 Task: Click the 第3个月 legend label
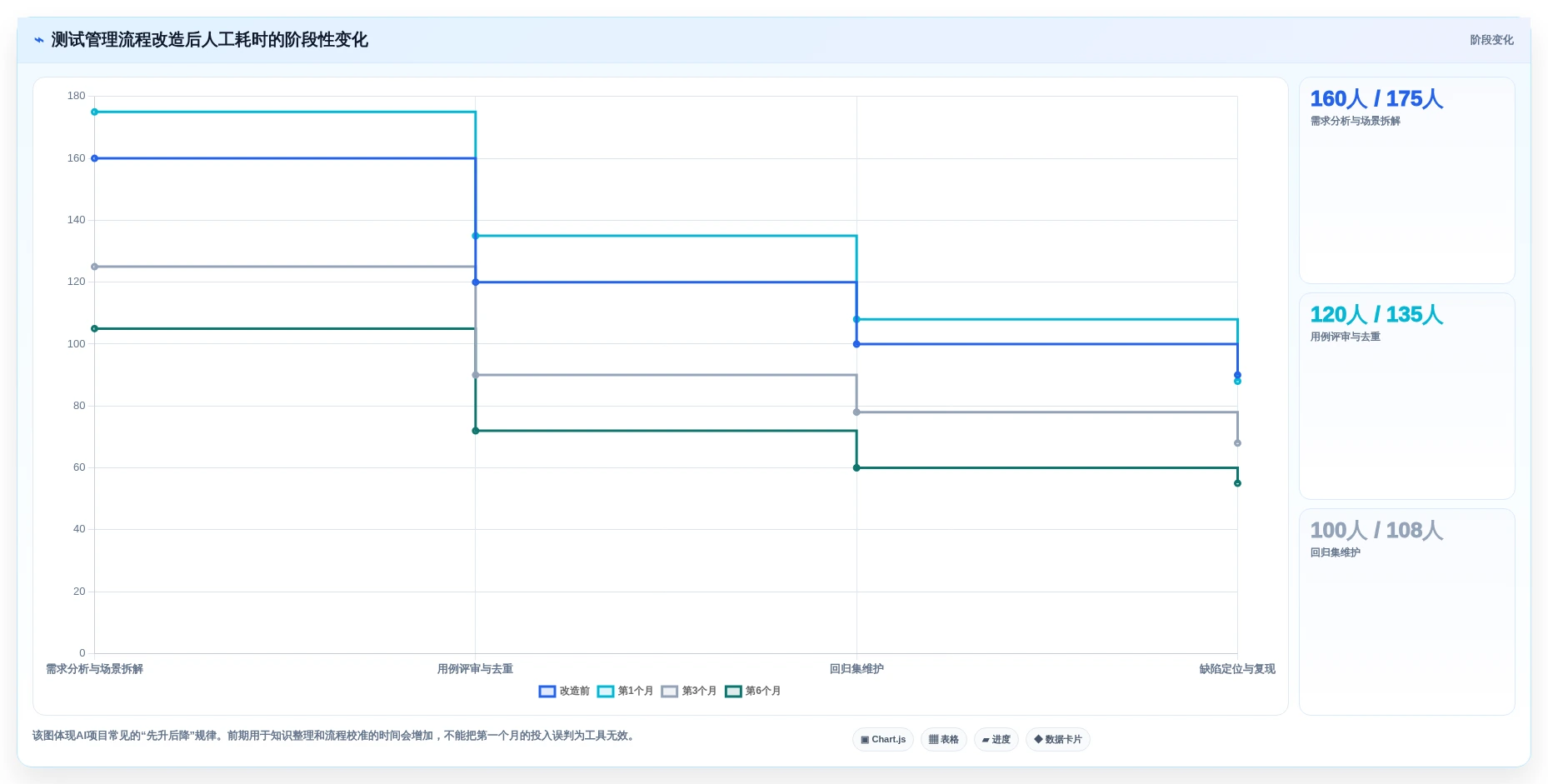click(x=700, y=692)
